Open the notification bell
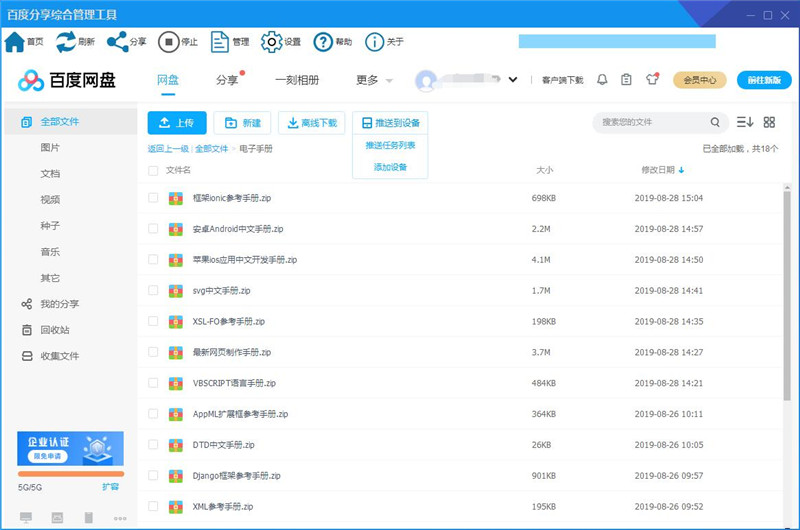Viewport: 800px width, 530px height. coord(602,80)
